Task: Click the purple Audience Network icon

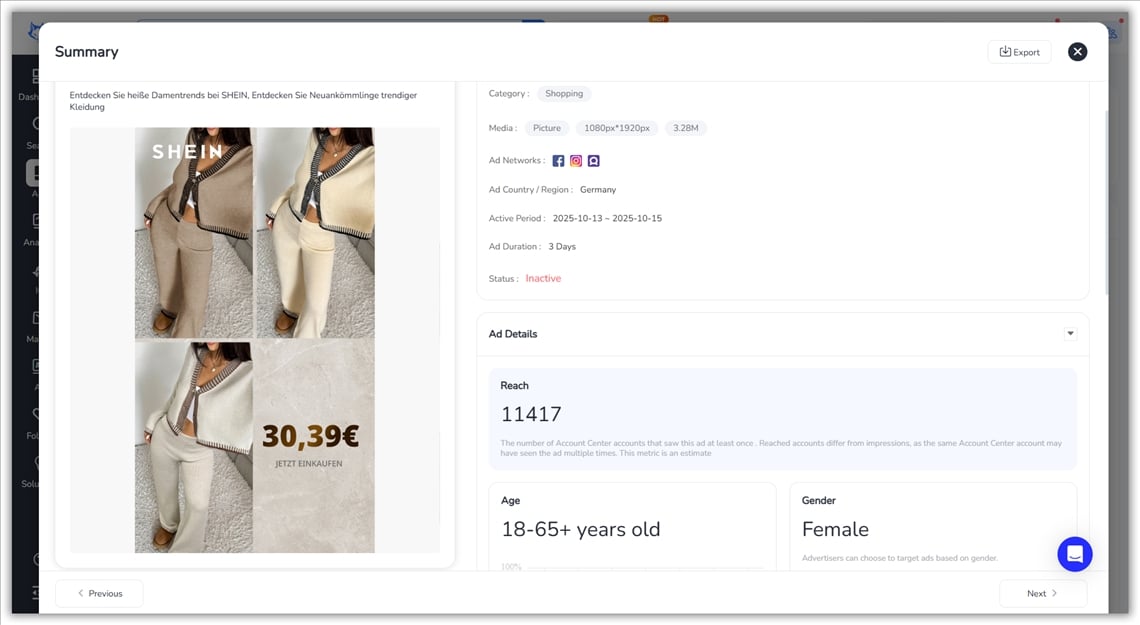Action: [x=594, y=161]
